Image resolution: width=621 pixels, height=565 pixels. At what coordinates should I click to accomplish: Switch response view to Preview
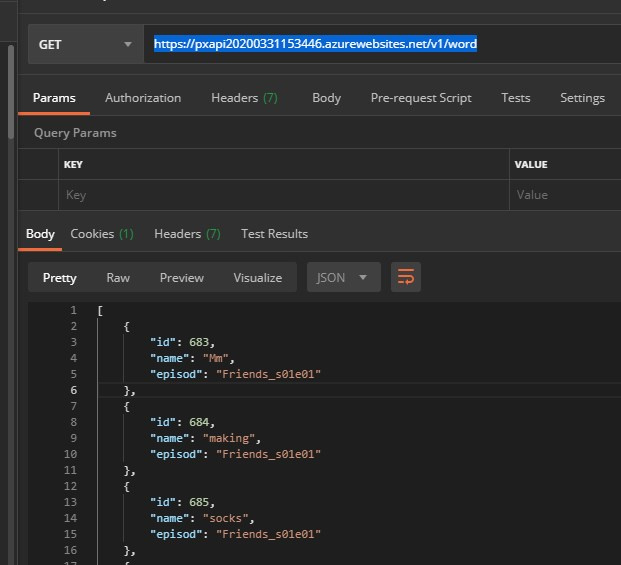[182, 278]
